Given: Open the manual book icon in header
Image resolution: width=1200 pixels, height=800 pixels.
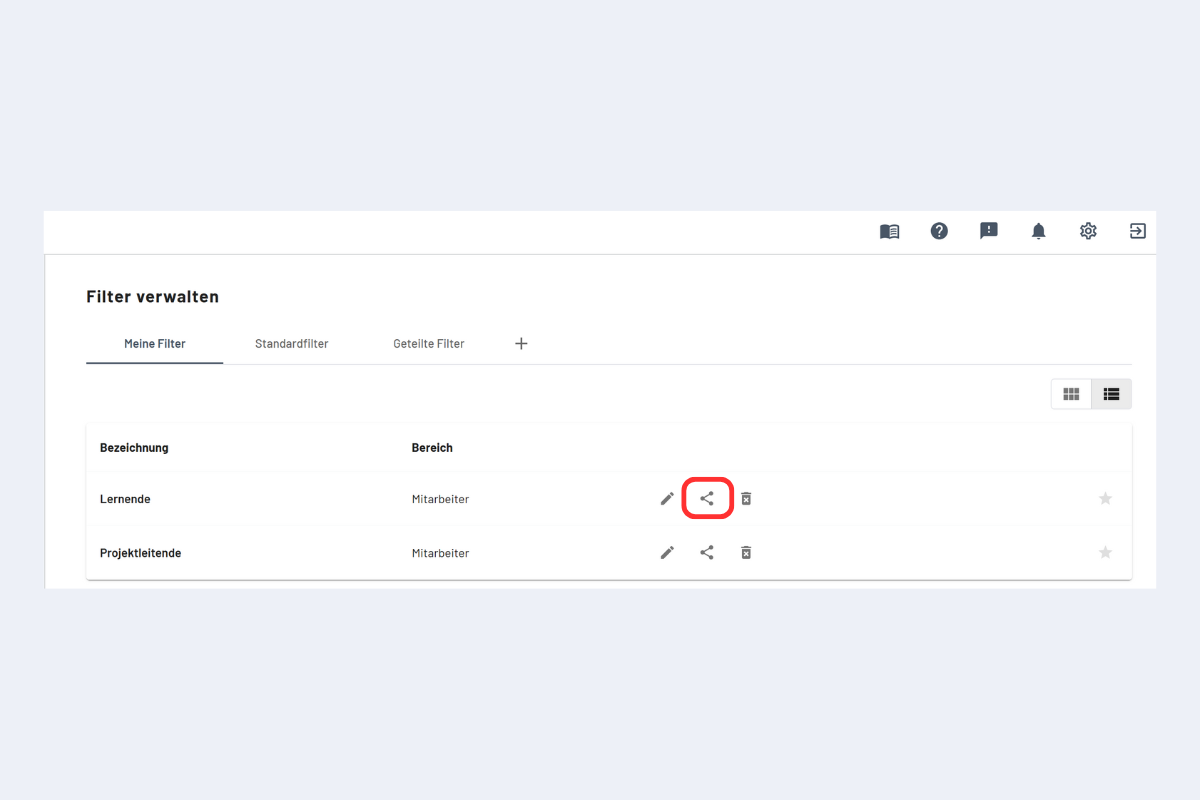Looking at the screenshot, I should [889, 231].
